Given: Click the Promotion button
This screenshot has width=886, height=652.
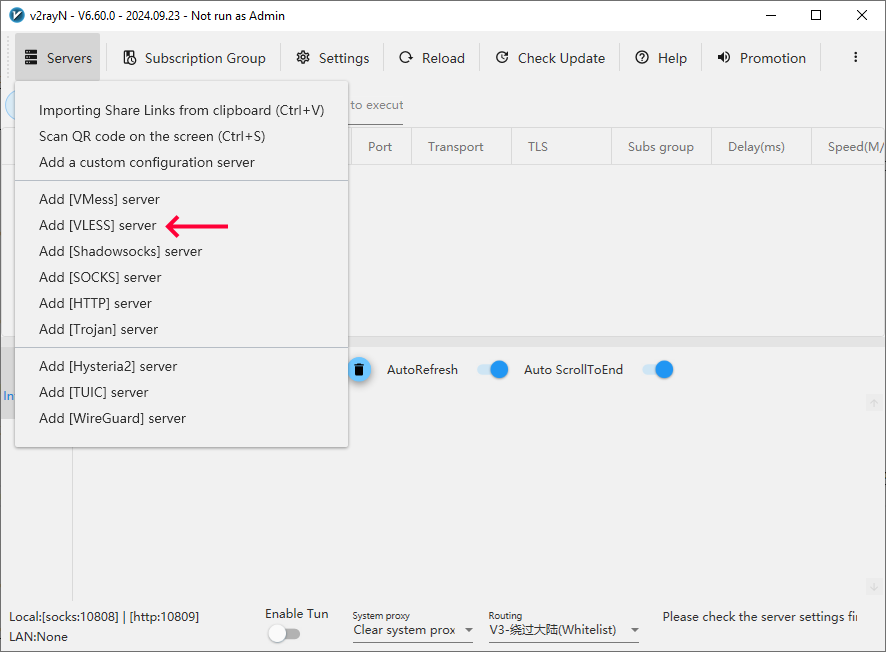Looking at the screenshot, I should [762, 58].
